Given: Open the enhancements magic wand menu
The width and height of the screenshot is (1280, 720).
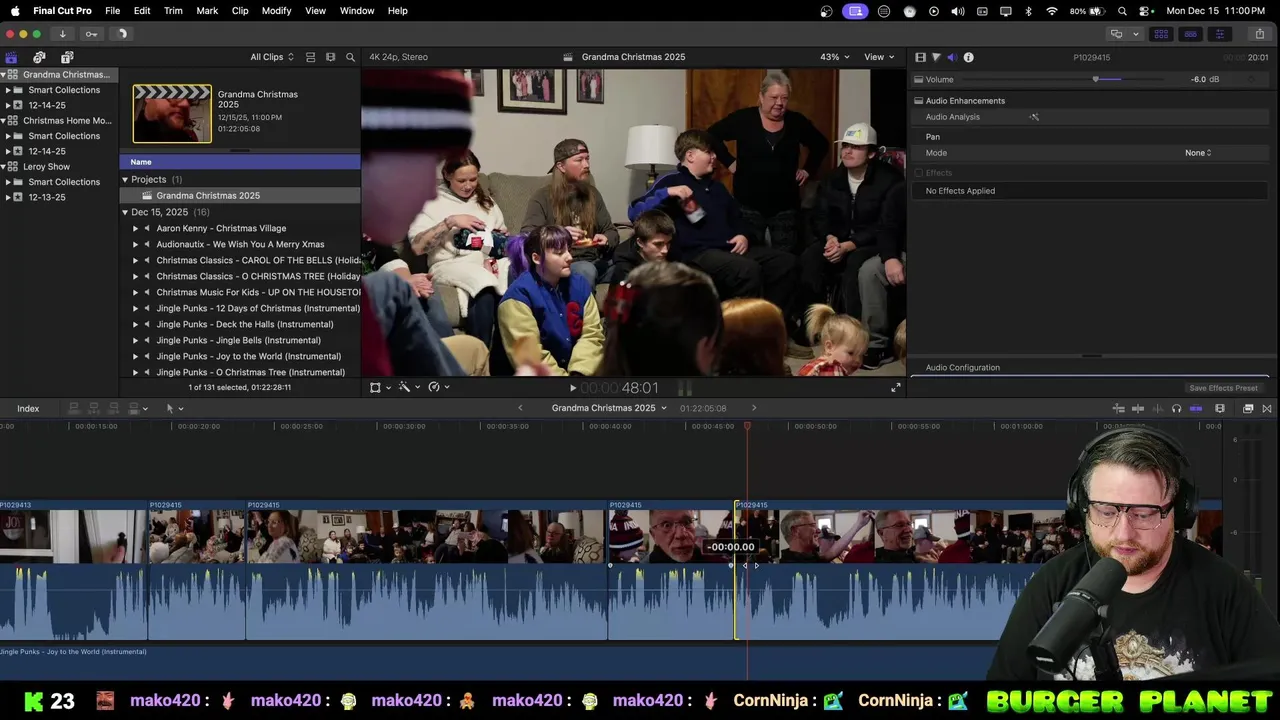Looking at the screenshot, I should coord(408,387).
